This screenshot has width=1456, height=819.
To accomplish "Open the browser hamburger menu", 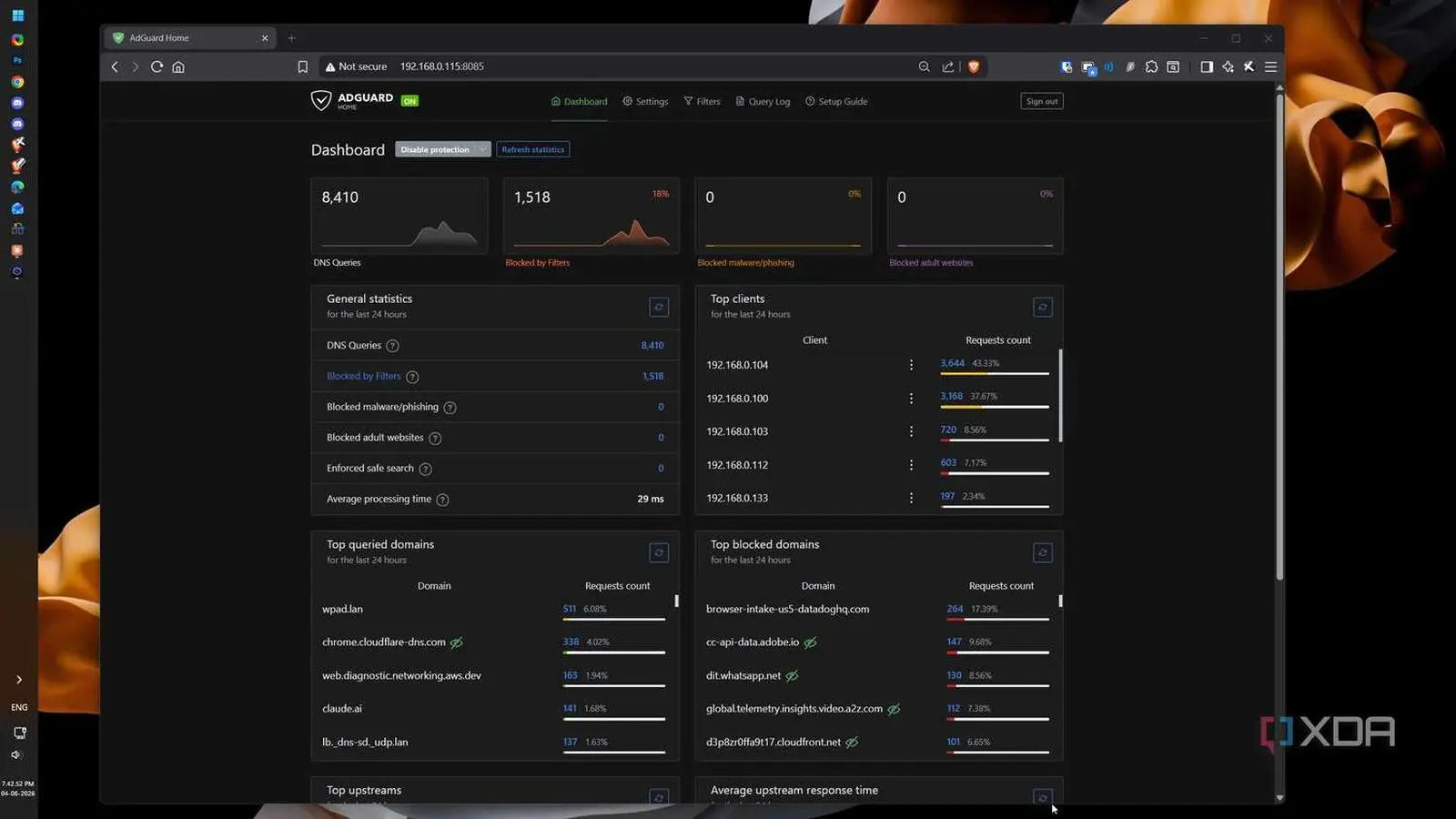I will coord(1270,66).
